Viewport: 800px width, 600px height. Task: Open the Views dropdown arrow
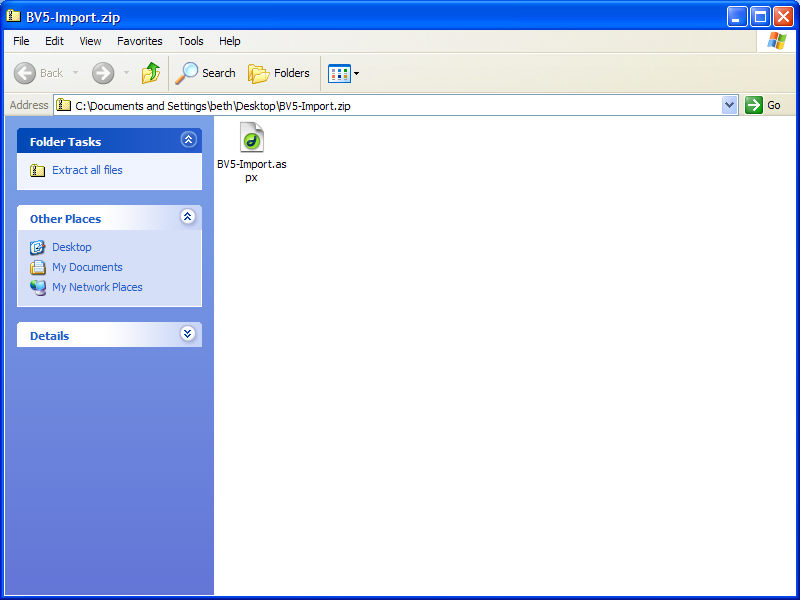357,73
